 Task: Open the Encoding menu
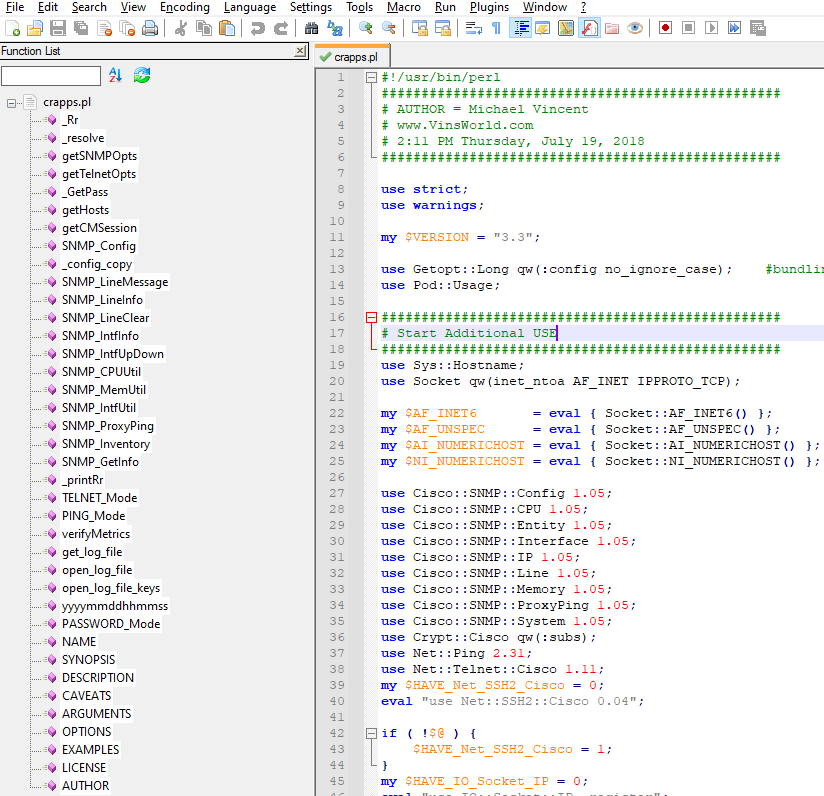[x=184, y=7]
